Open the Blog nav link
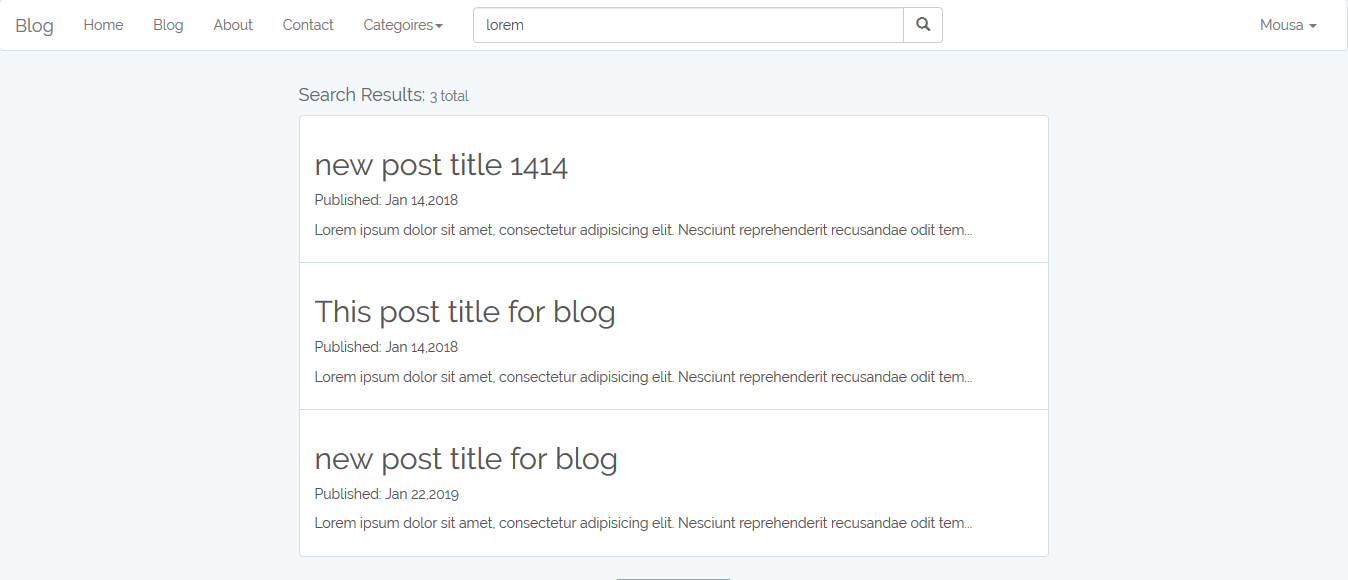Viewport: 1348px width, 580px height. click(168, 25)
